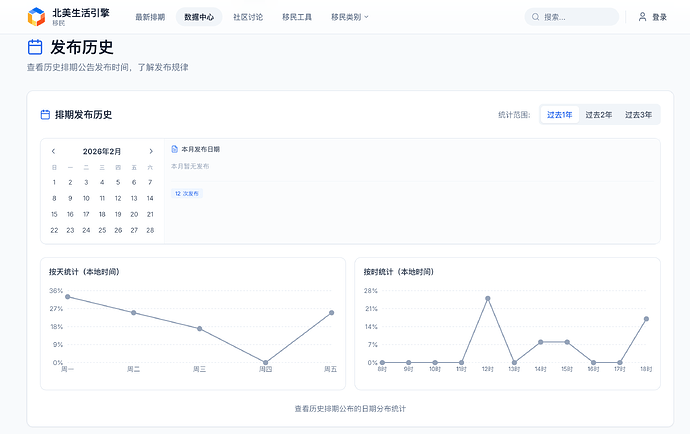
Task: Select February 14 in the calendar
Action: point(150,199)
